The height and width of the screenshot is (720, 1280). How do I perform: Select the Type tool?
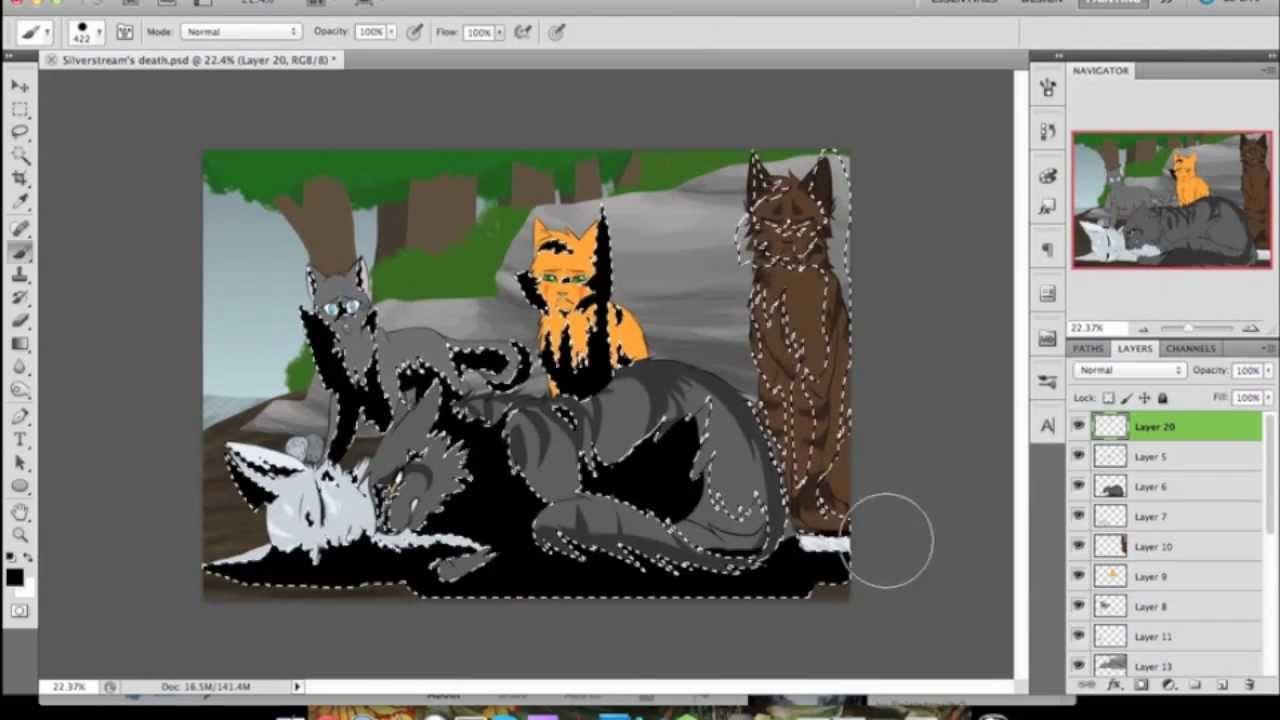[20, 440]
